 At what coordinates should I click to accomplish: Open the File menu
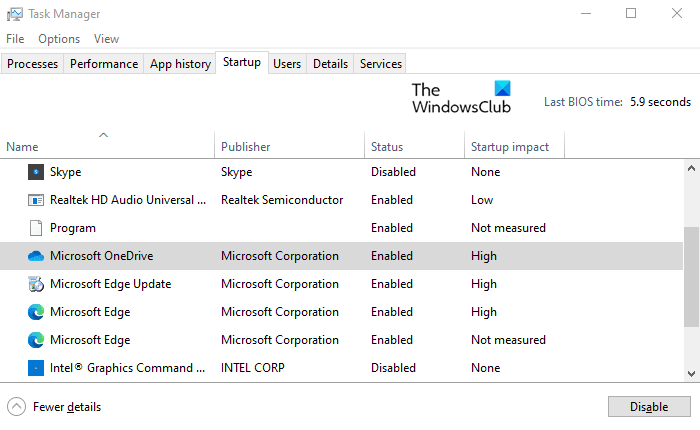[x=15, y=39]
